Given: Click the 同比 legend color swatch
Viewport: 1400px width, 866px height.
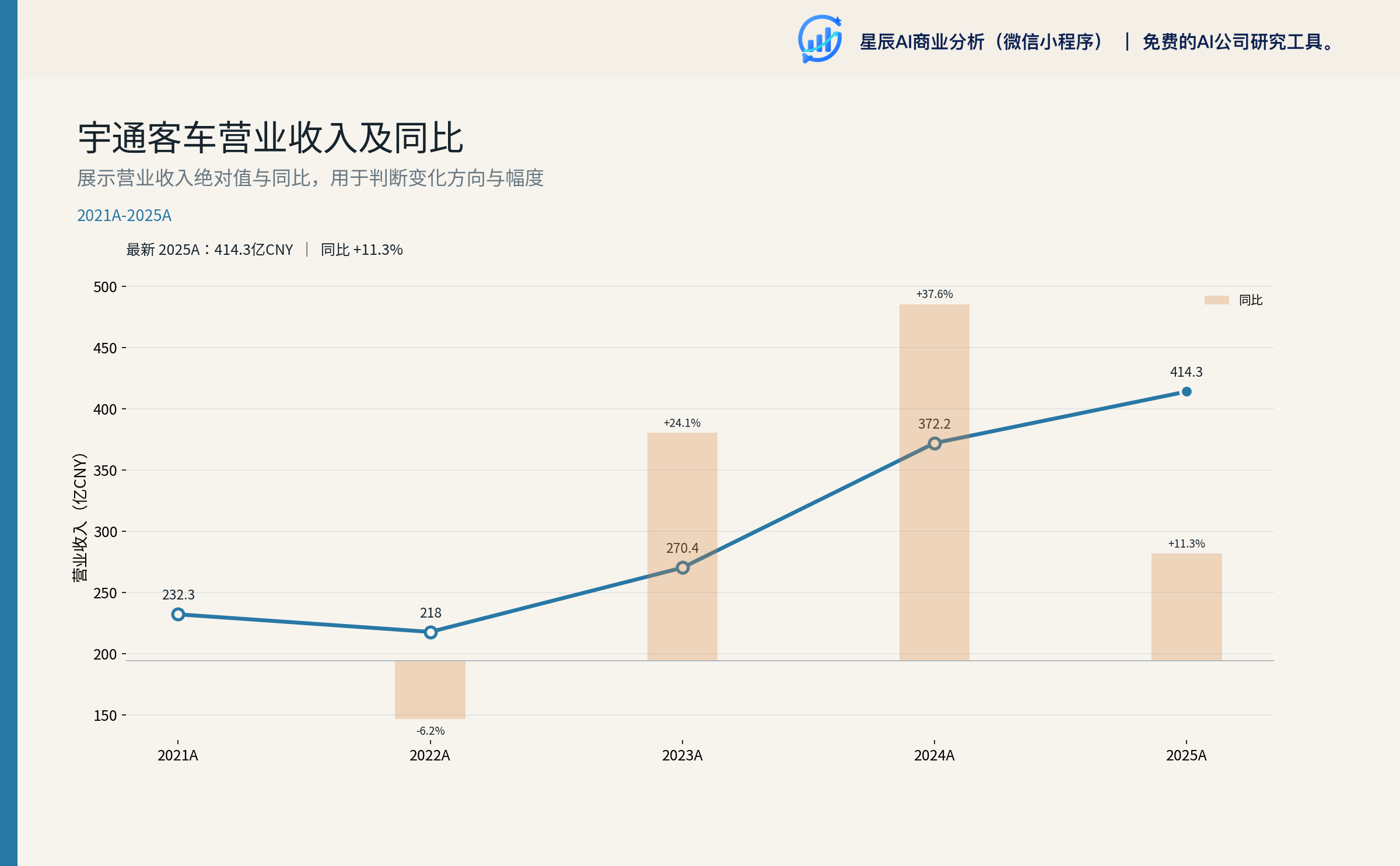Looking at the screenshot, I should [x=1217, y=300].
